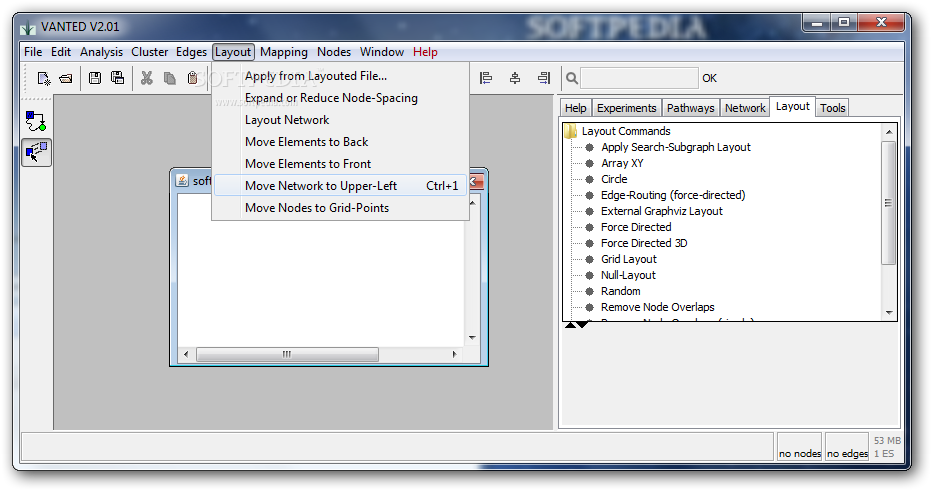Screen dimensions: 932x491
Task: Open the Nodes menu
Action: pyautogui.click(x=333, y=52)
